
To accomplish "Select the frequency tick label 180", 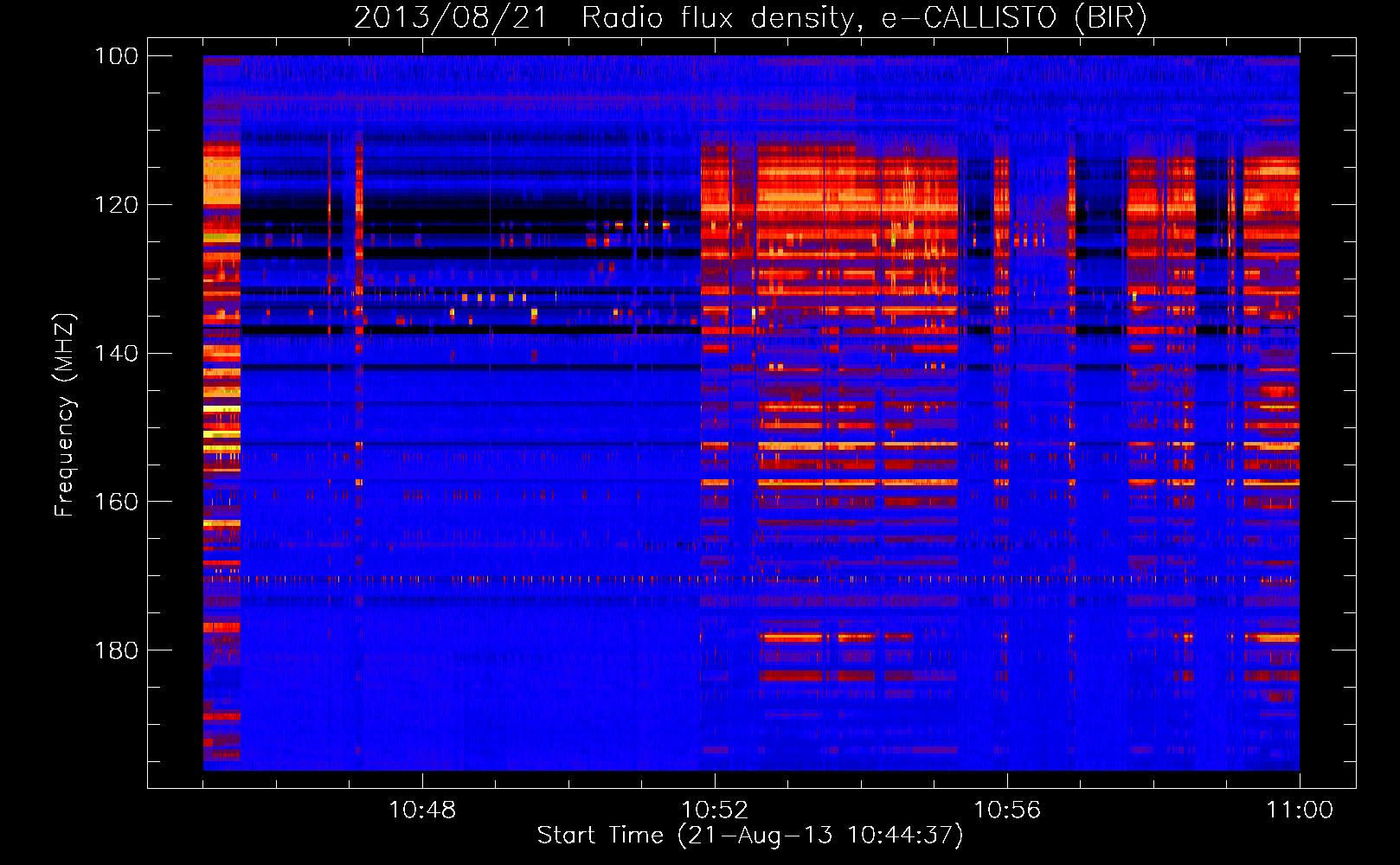I will pyautogui.click(x=117, y=650).
